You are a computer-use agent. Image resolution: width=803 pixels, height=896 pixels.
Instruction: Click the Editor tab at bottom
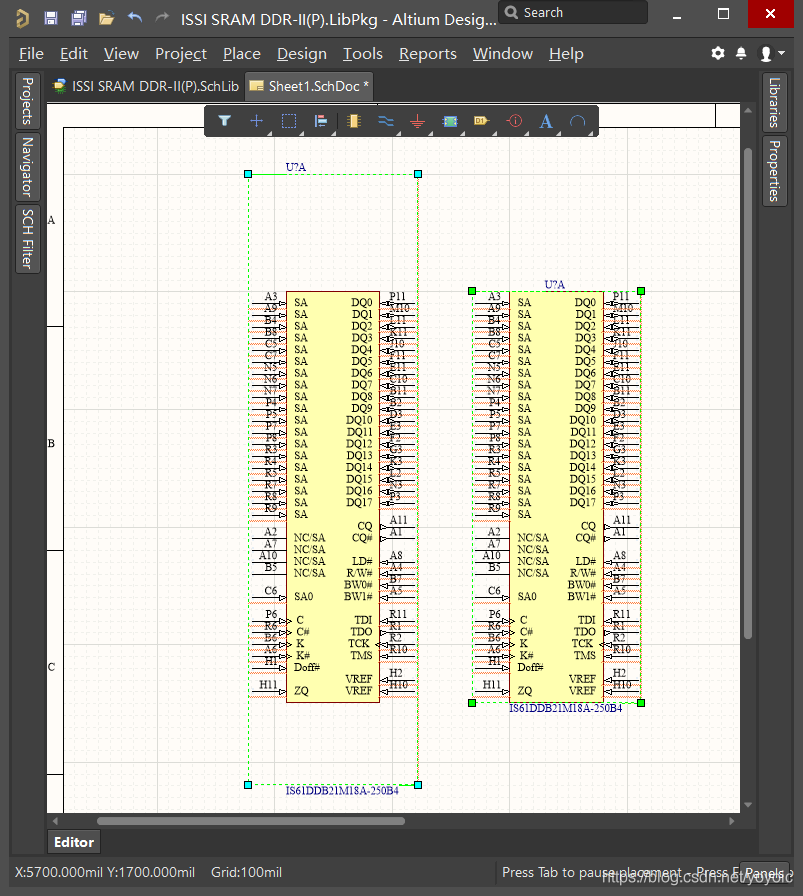[74, 842]
